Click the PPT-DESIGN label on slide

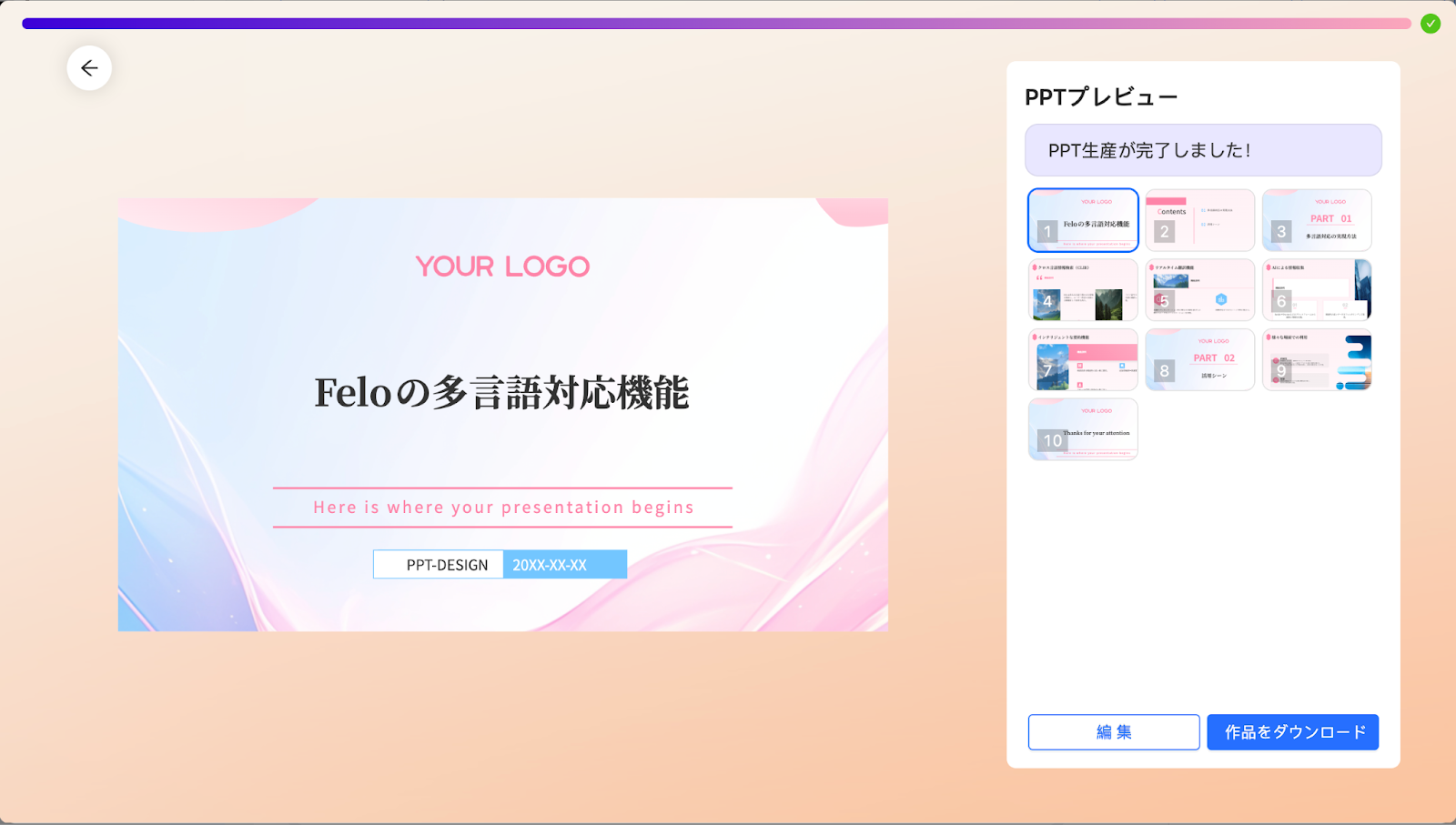439,565
